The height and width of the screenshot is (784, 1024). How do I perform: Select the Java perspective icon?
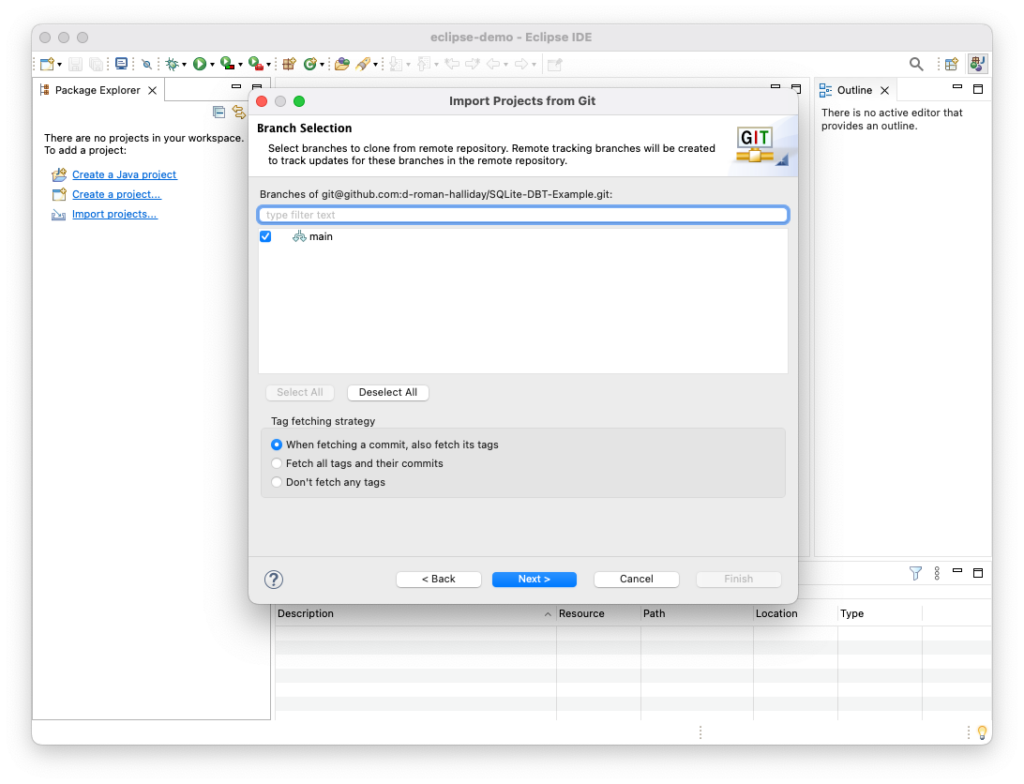click(978, 64)
